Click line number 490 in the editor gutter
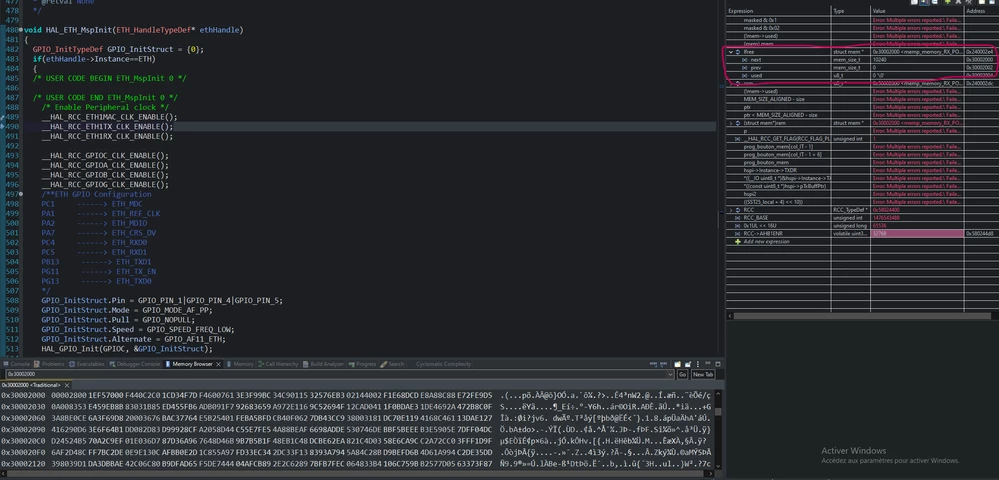 (x=12, y=126)
